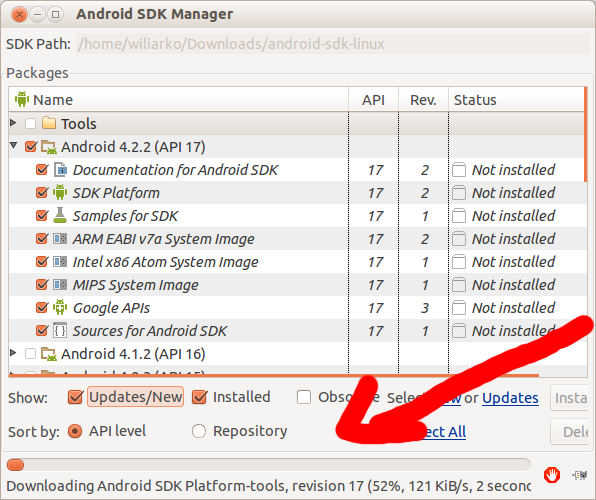Click the red stop download icon
The width and height of the screenshot is (596, 500).
tap(552, 475)
